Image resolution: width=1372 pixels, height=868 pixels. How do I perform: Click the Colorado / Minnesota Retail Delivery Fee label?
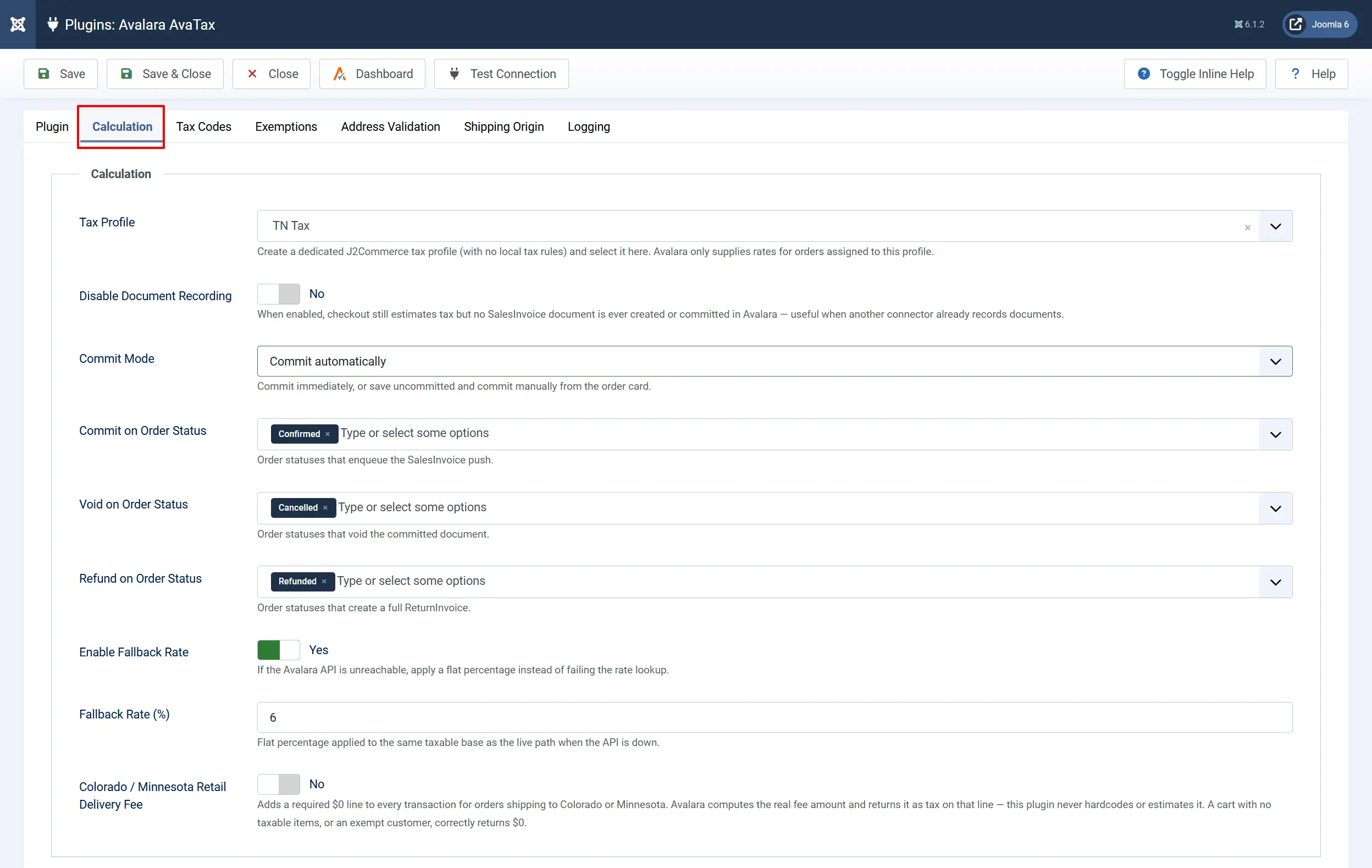click(153, 795)
